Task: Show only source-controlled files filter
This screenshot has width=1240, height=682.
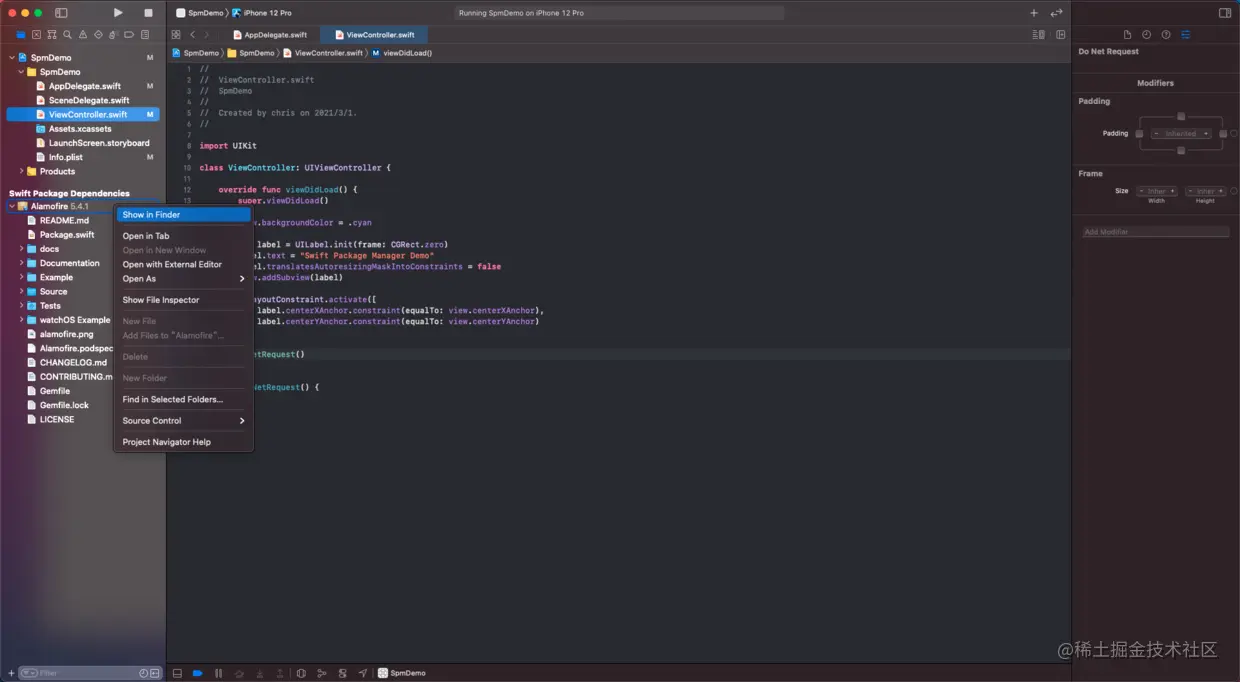Action: point(155,673)
